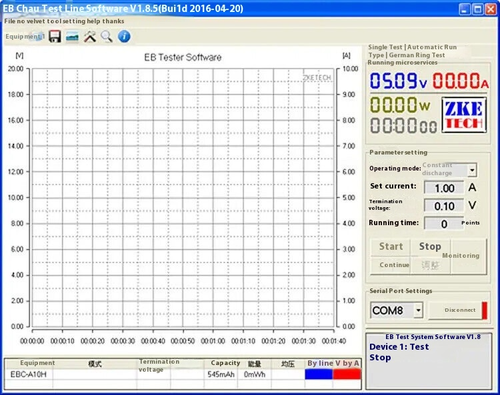Click the floppy disk save icon

55,36
